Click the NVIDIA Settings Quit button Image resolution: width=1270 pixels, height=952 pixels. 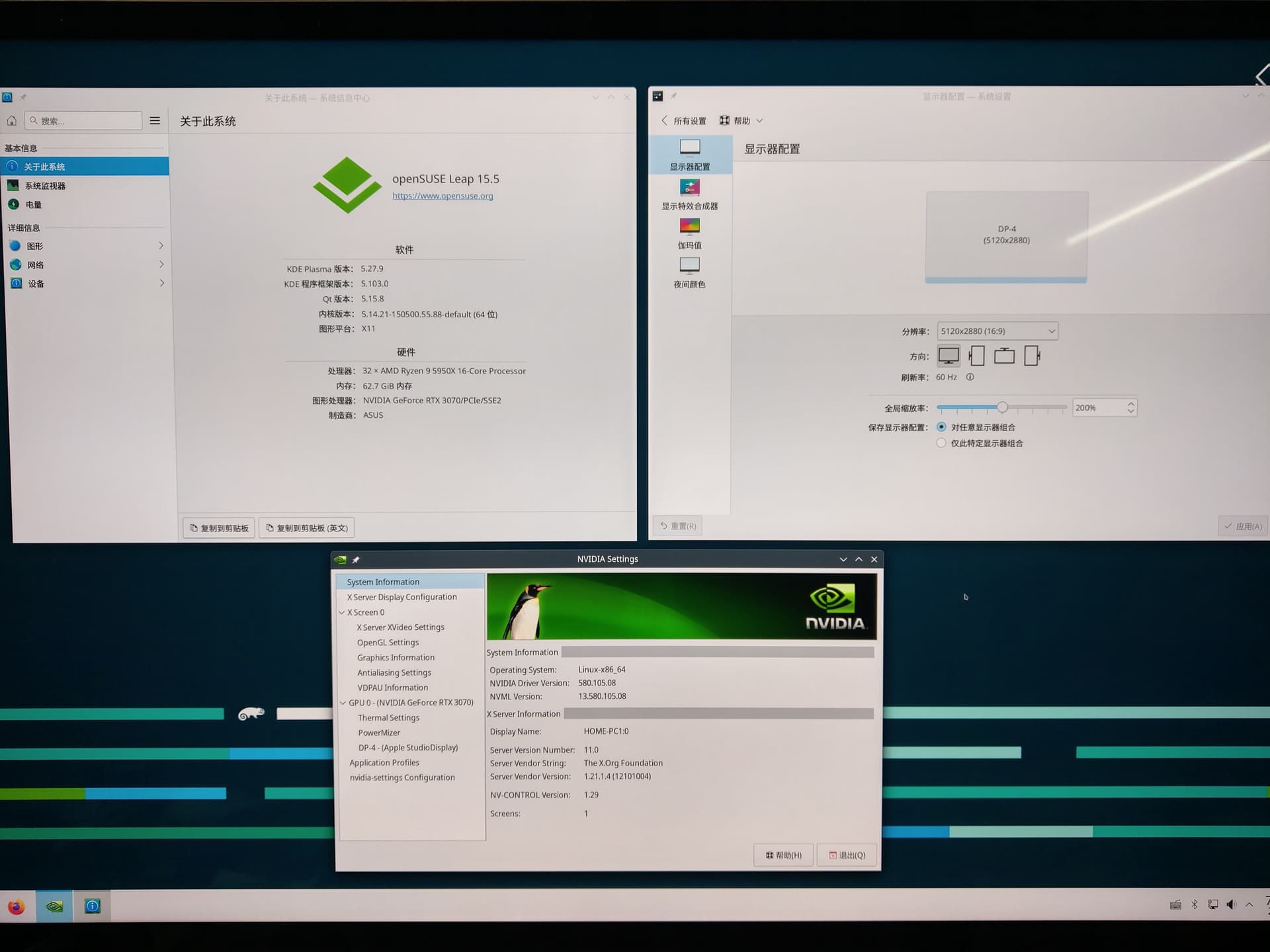pos(847,855)
